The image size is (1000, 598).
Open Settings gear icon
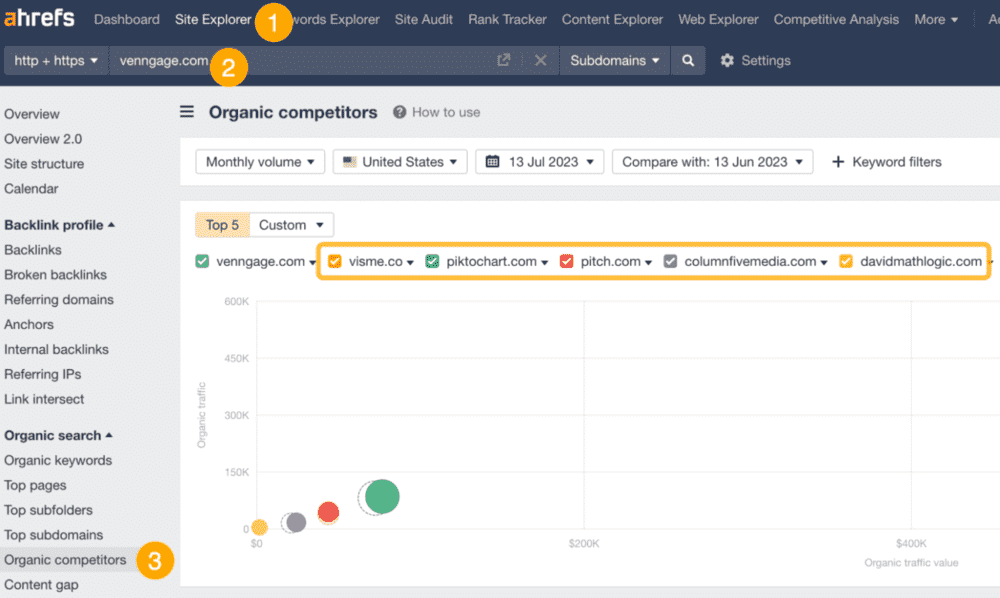[727, 61]
